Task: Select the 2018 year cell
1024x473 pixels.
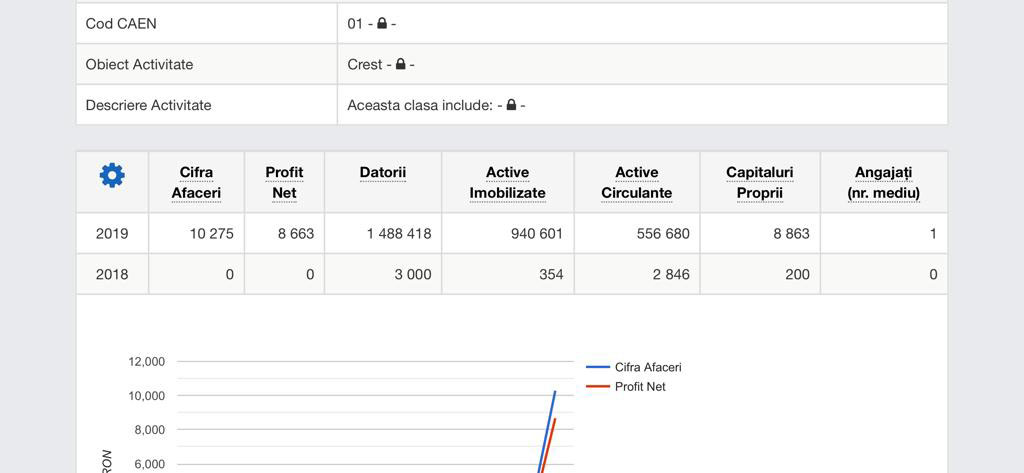Action: pyautogui.click(x=112, y=274)
